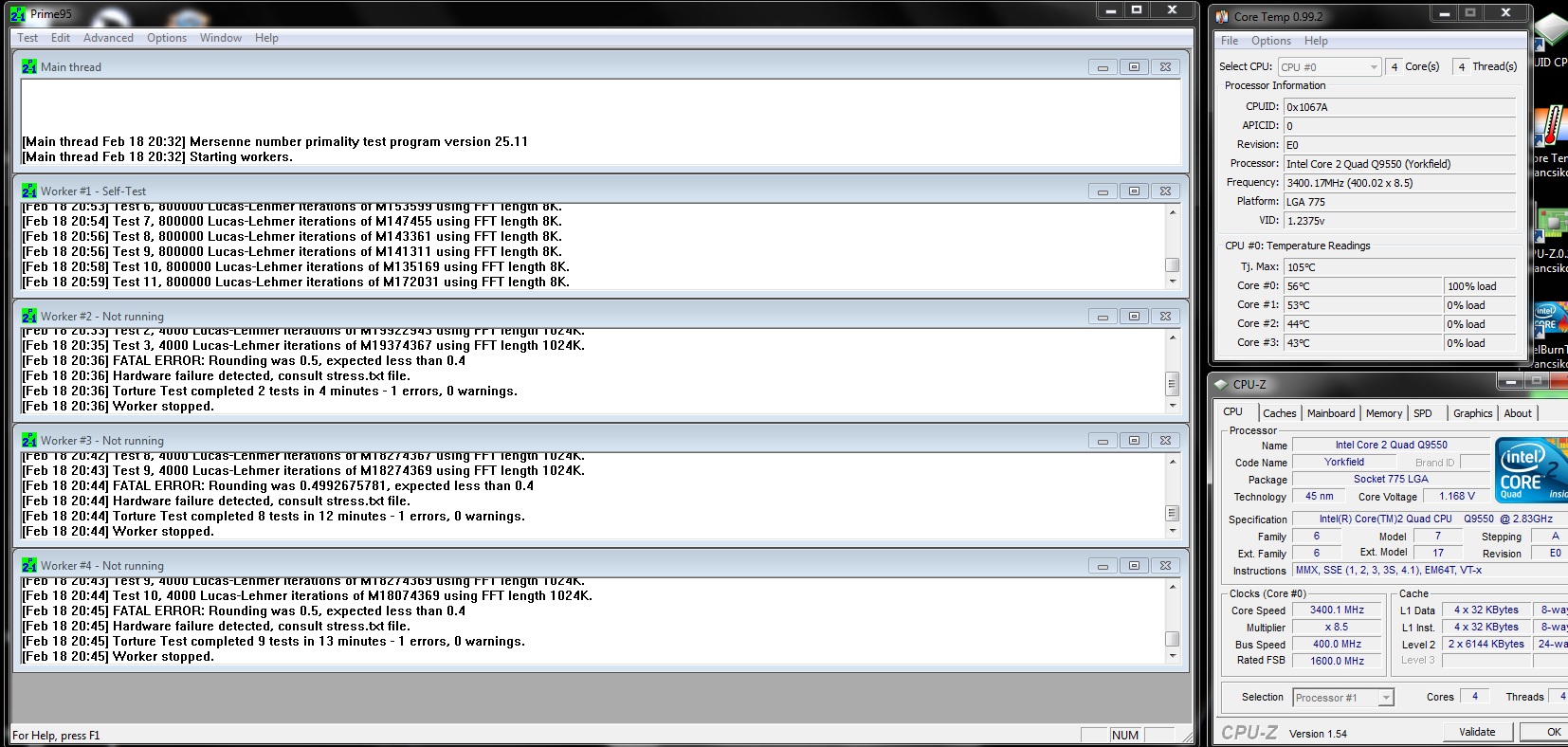Close the Main thread child window
The height and width of the screenshot is (747, 1568).
[x=1165, y=67]
